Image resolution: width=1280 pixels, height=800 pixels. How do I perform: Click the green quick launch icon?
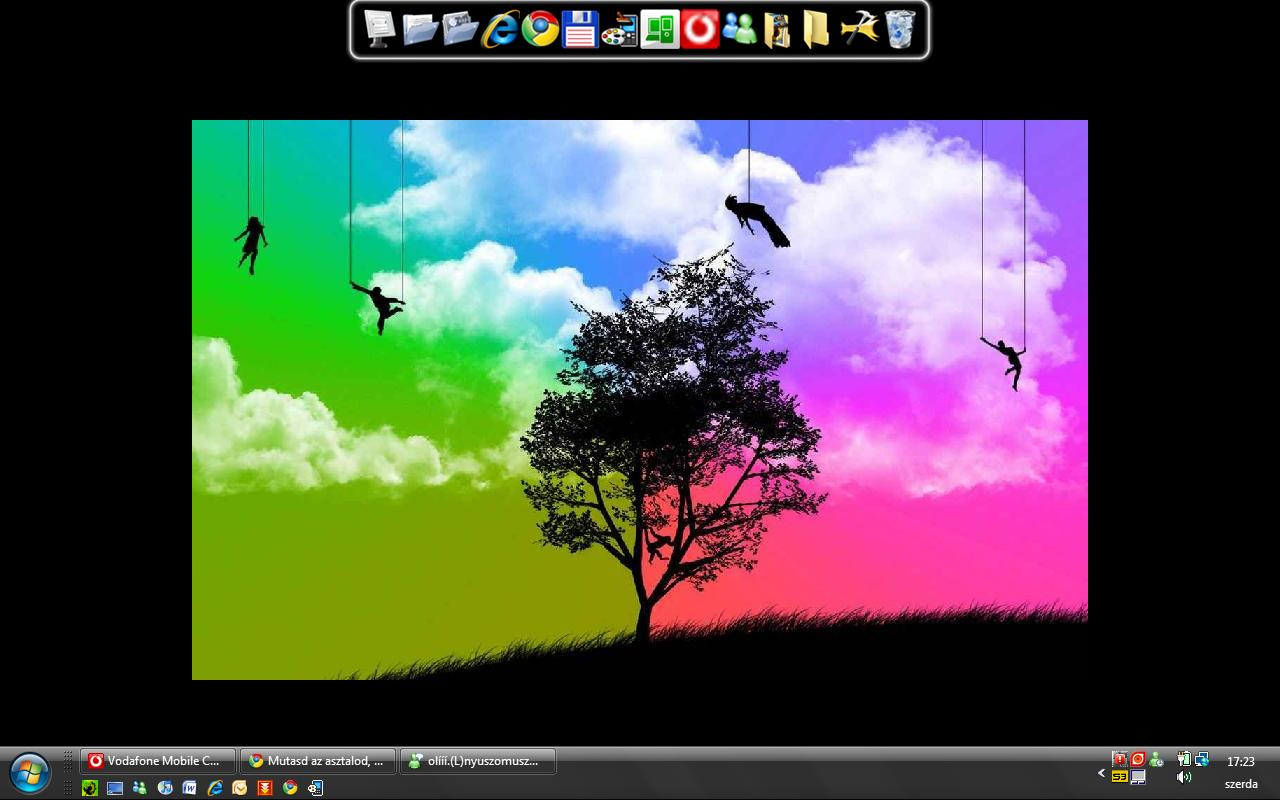coord(90,788)
